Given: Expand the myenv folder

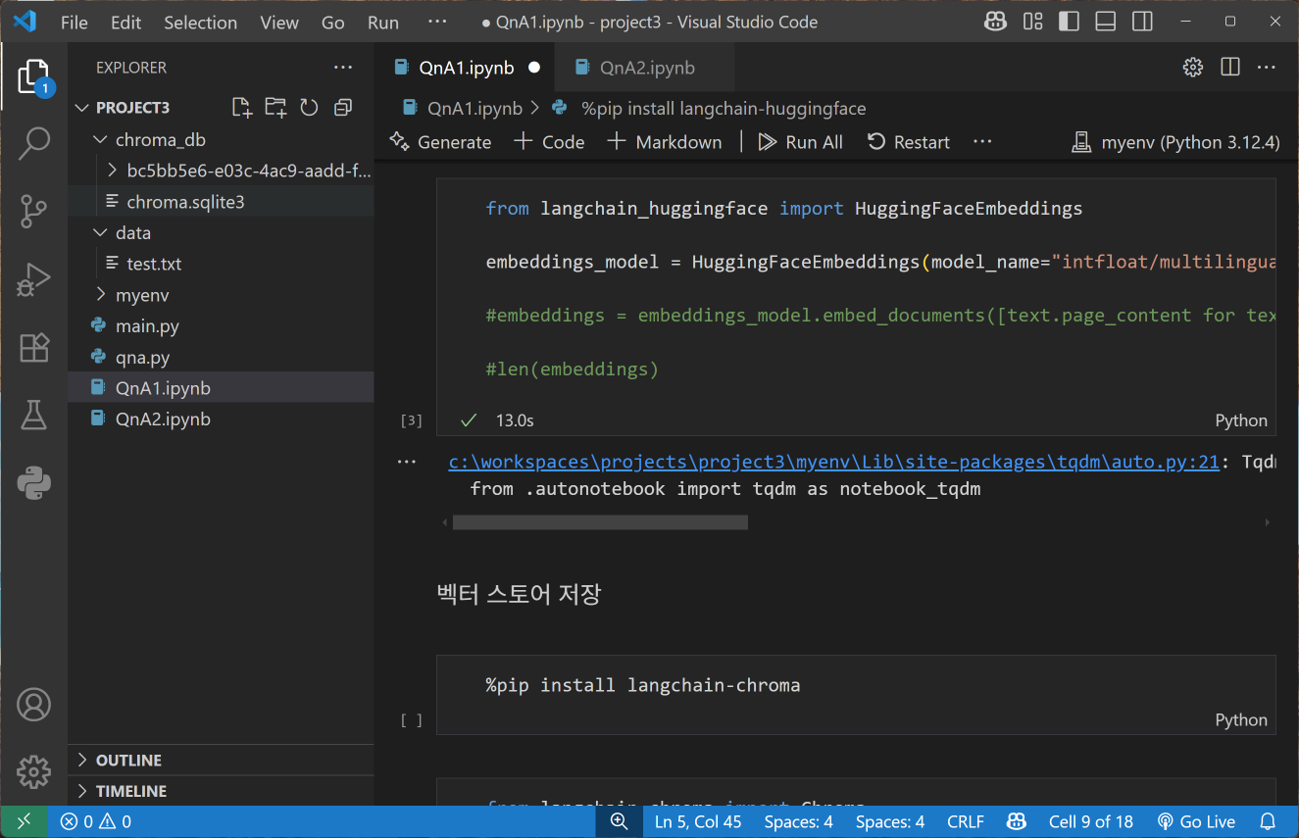Looking at the screenshot, I should pyautogui.click(x=100, y=294).
